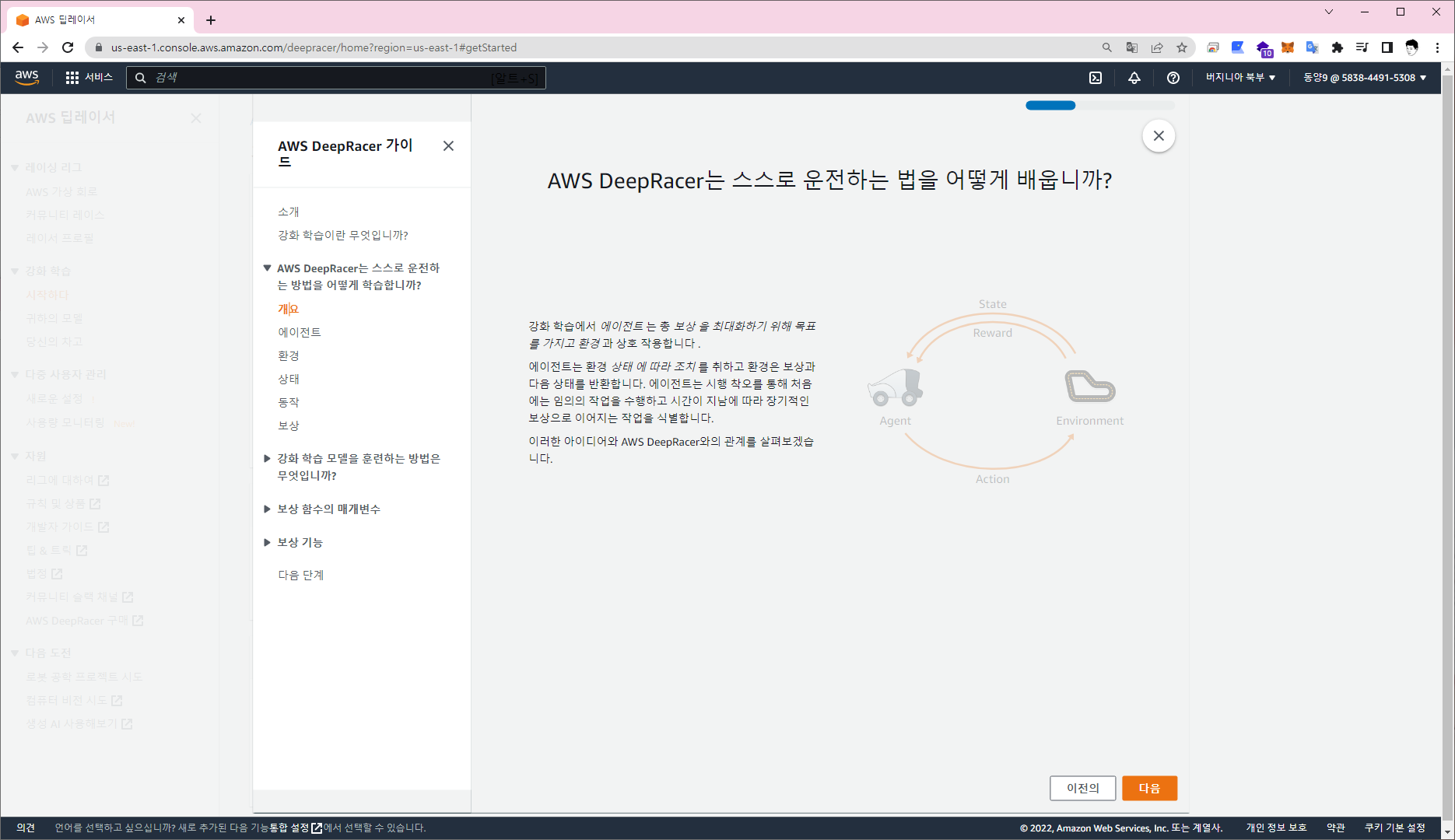Select 에이전트 guide step
Image resolution: width=1455 pixels, height=840 pixels.
tap(300, 332)
